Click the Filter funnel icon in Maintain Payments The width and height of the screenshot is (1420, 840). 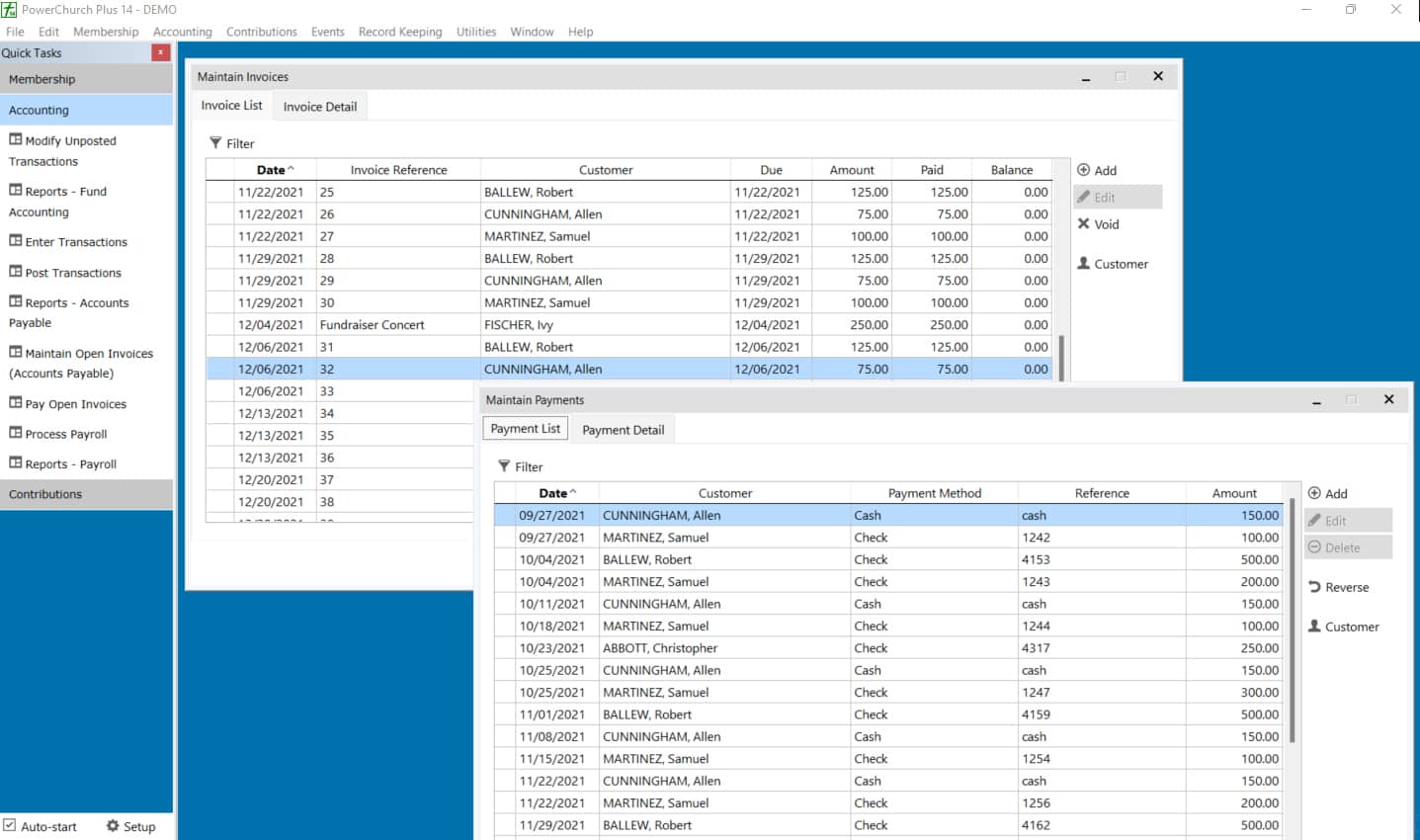pos(504,466)
